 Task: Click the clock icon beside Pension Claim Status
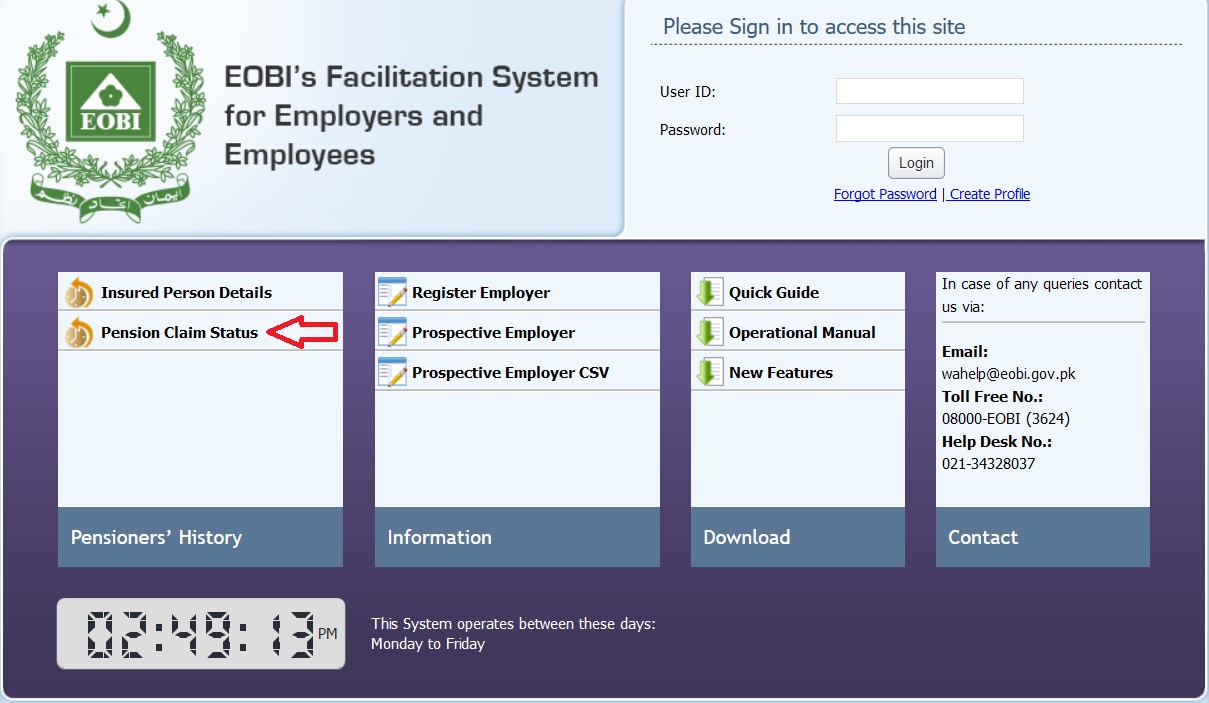pos(78,333)
